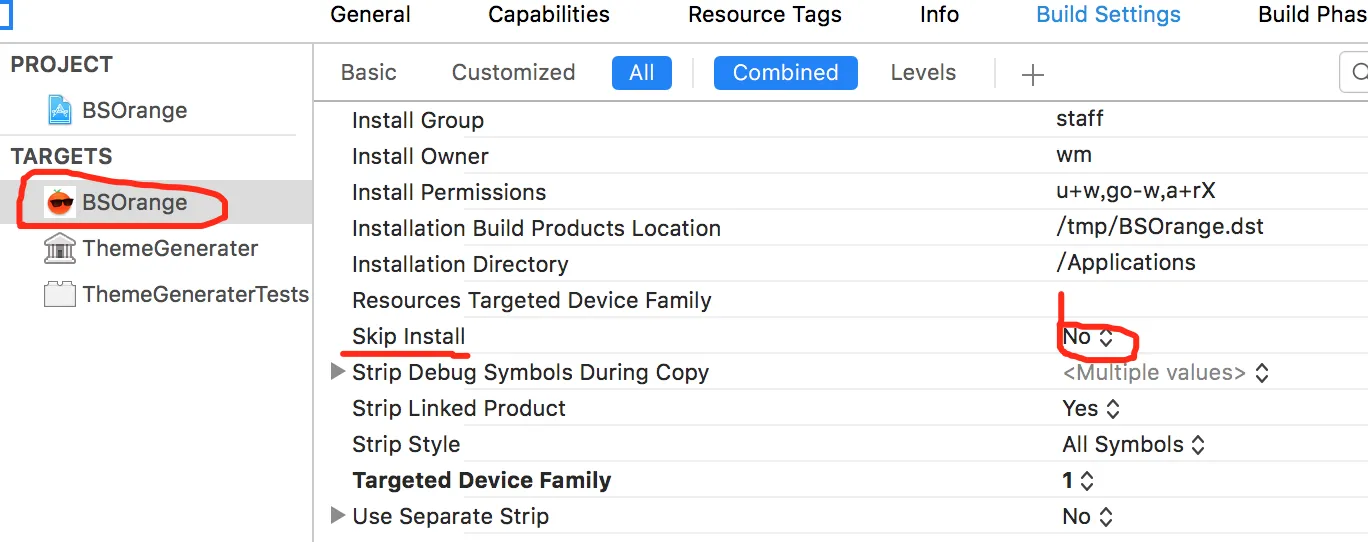The image size is (1368, 542).
Task: Open the Info tab
Action: click(939, 15)
